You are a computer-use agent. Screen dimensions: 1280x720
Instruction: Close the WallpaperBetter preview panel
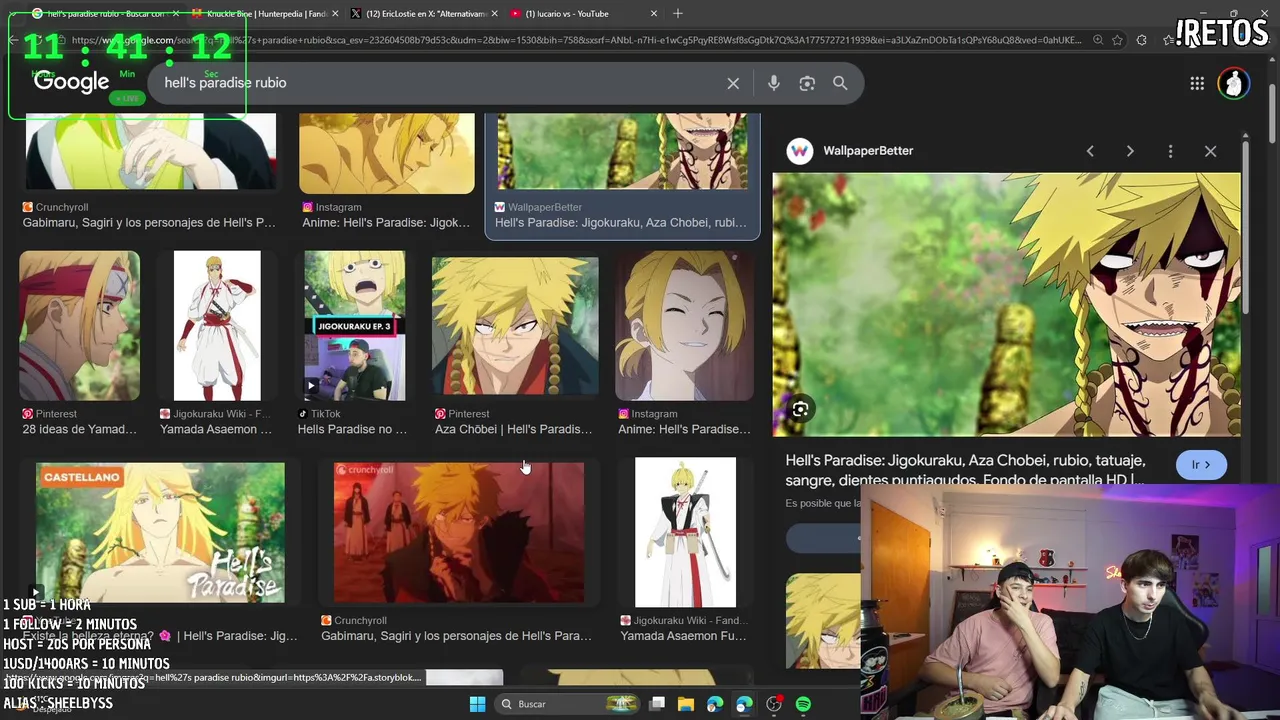click(x=1210, y=151)
